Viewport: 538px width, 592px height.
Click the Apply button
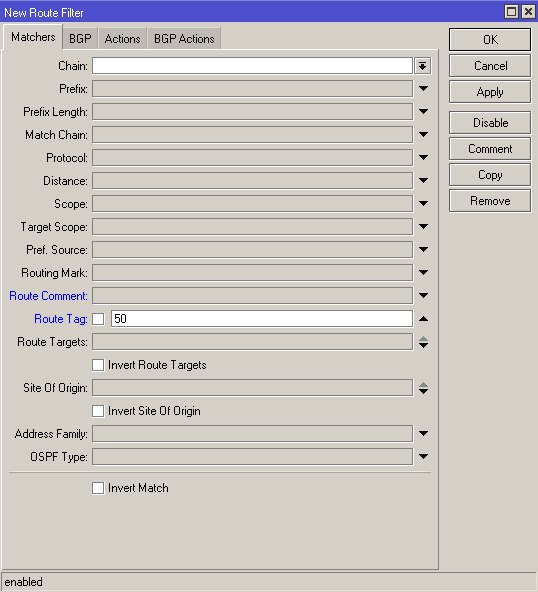tap(490, 92)
